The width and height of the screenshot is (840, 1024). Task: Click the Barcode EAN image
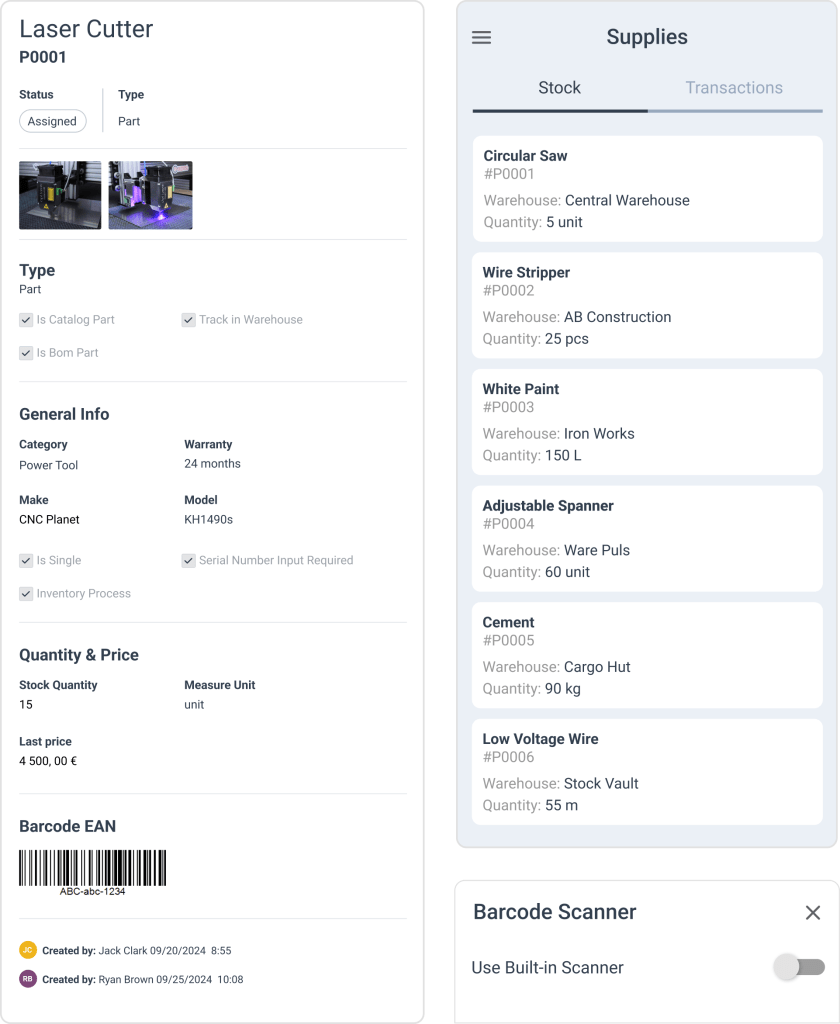pyautogui.click(x=93, y=868)
